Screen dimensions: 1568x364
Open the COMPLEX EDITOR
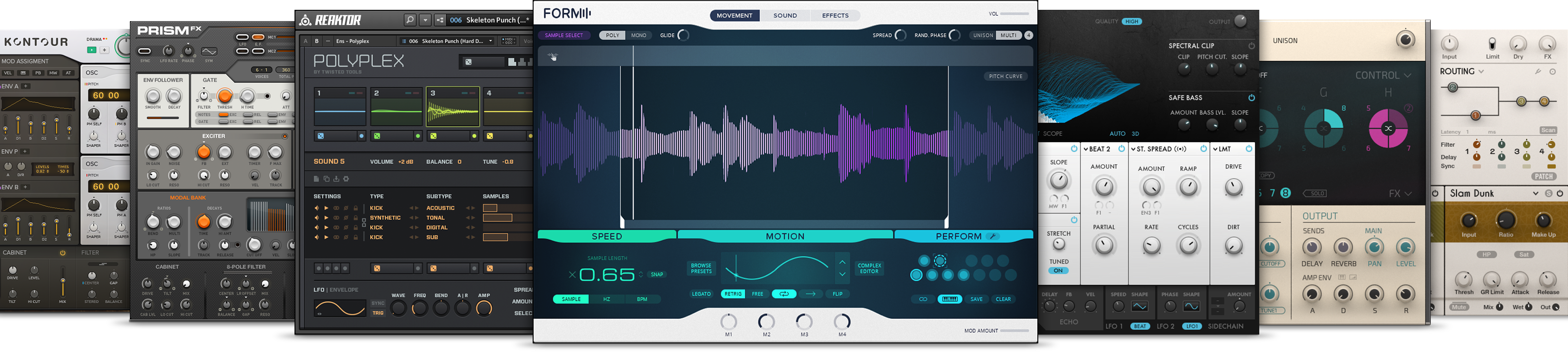pyautogui.click(x=869, y=268)
